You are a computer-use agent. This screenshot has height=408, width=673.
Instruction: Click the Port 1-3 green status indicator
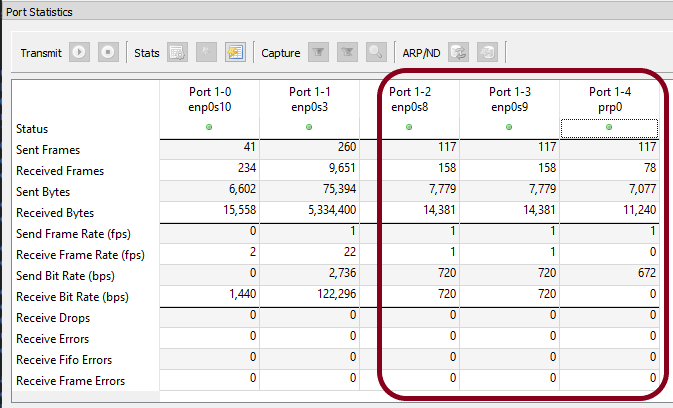(509, 127)
